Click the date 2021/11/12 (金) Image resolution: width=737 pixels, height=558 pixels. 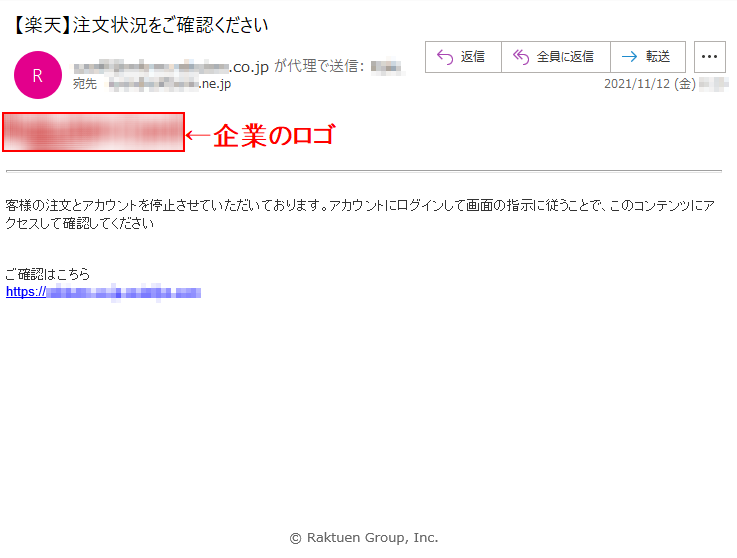pyautogui.click(x=650, y=84)
